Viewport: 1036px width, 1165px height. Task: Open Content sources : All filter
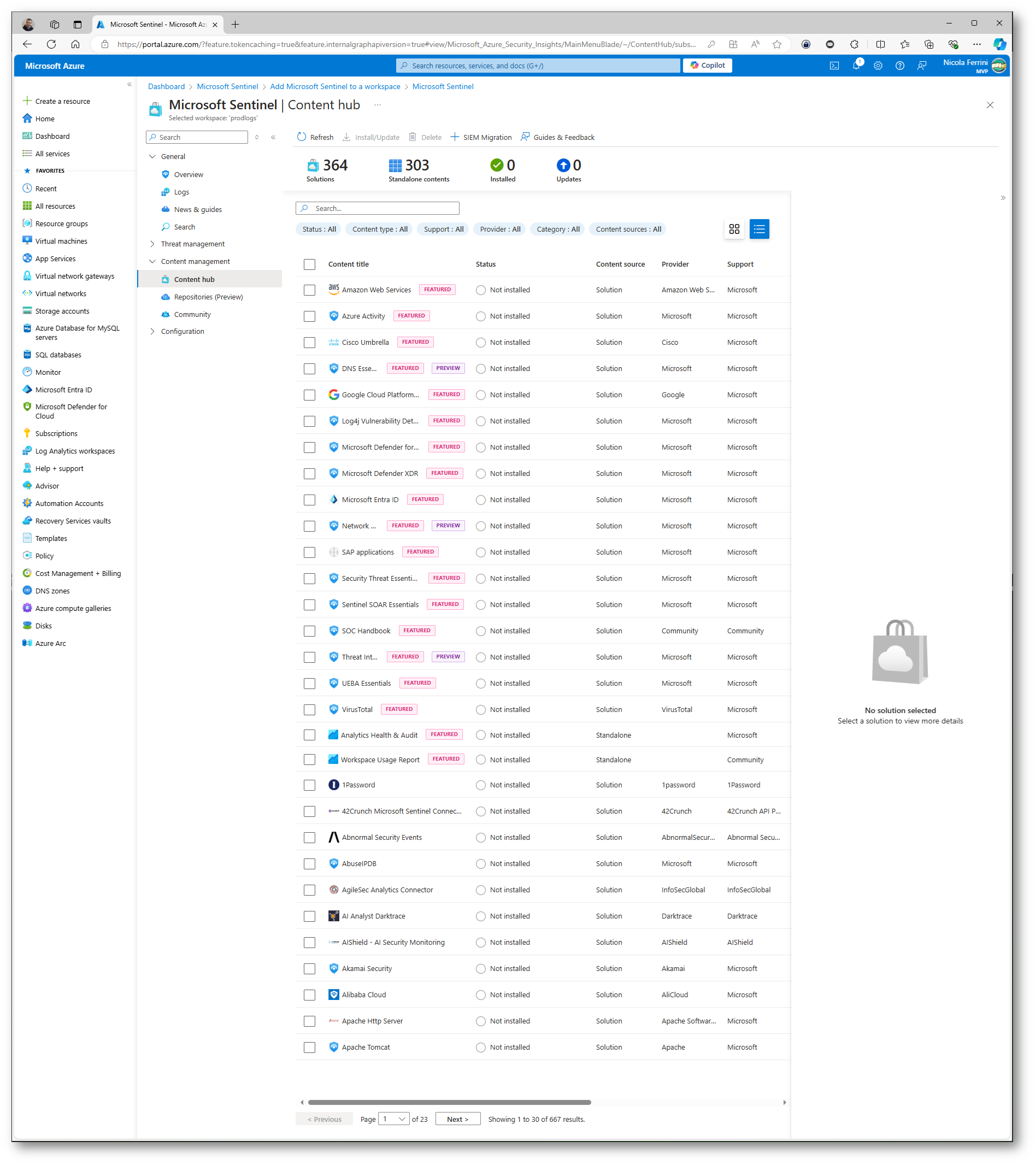[628, 229]
